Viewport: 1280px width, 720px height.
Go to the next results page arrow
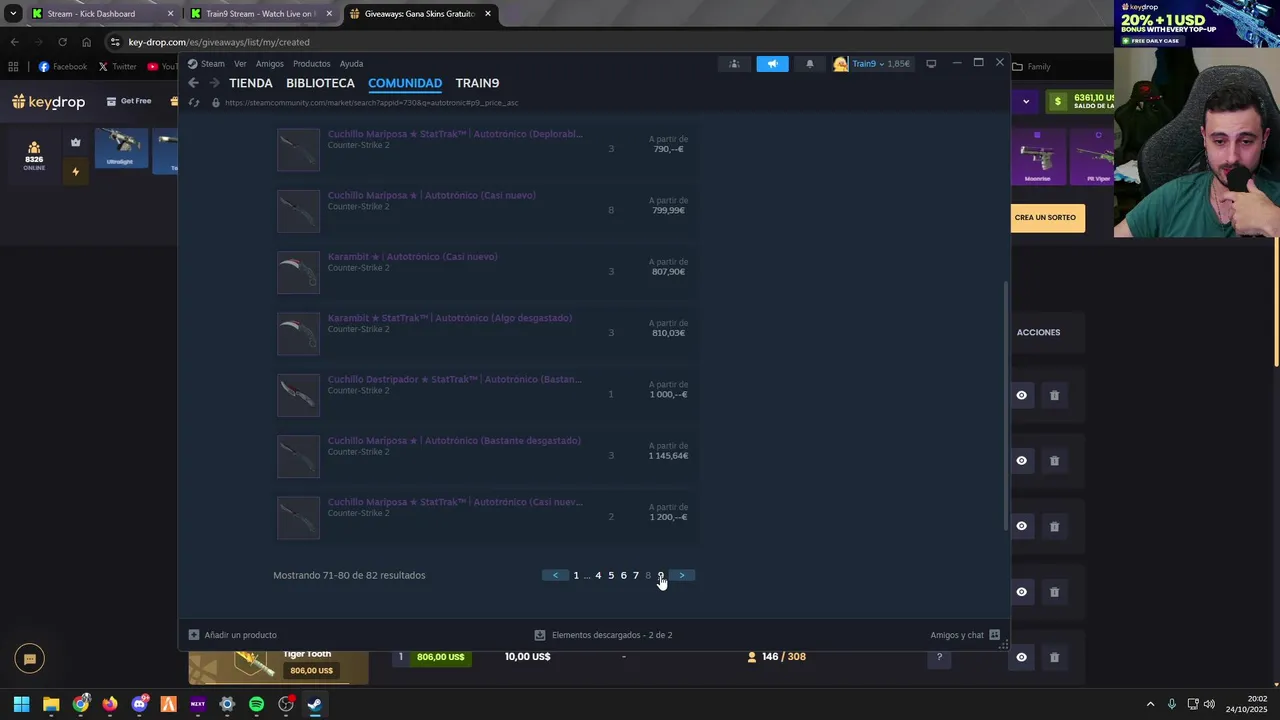click(682, 575)
